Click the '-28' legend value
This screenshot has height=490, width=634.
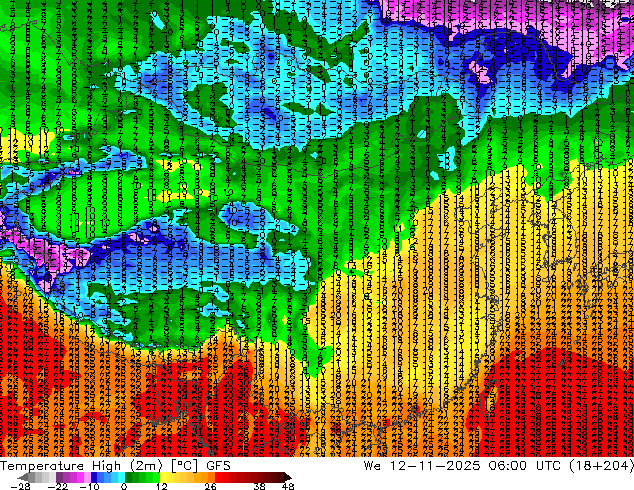[x=20, y=486]
